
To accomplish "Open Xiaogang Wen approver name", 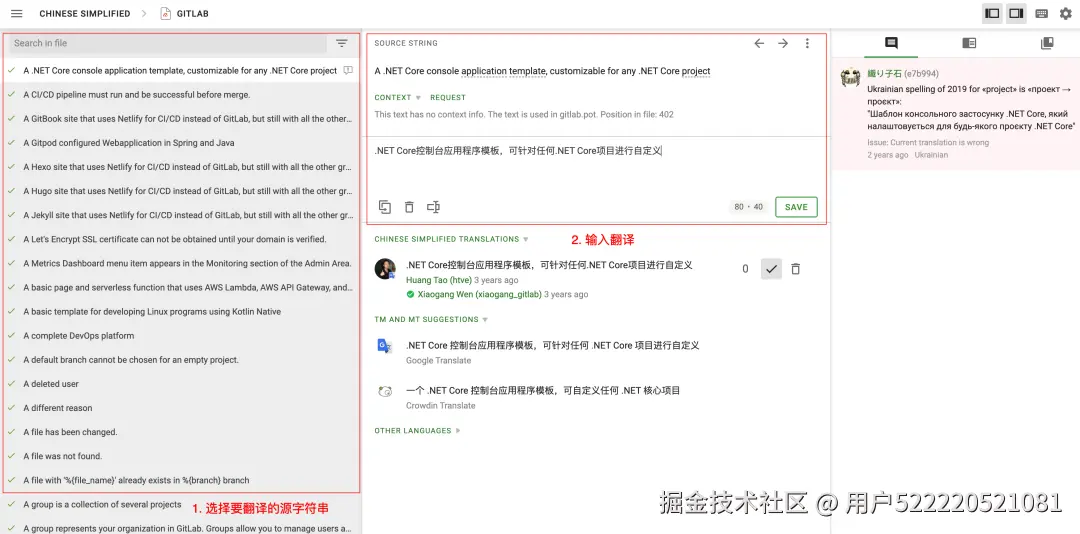I will [x=478, y=294].
